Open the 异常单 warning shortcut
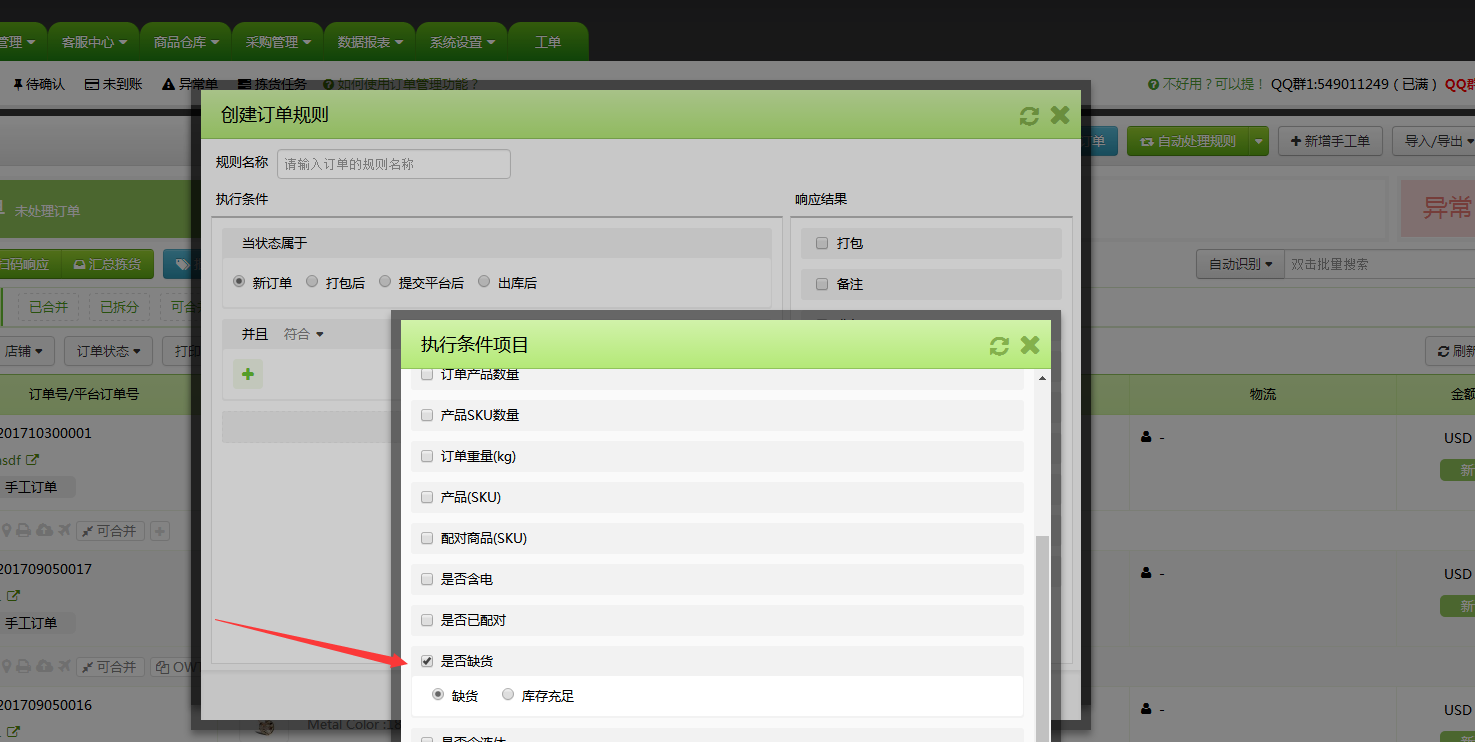 click(x=190, y=85)
